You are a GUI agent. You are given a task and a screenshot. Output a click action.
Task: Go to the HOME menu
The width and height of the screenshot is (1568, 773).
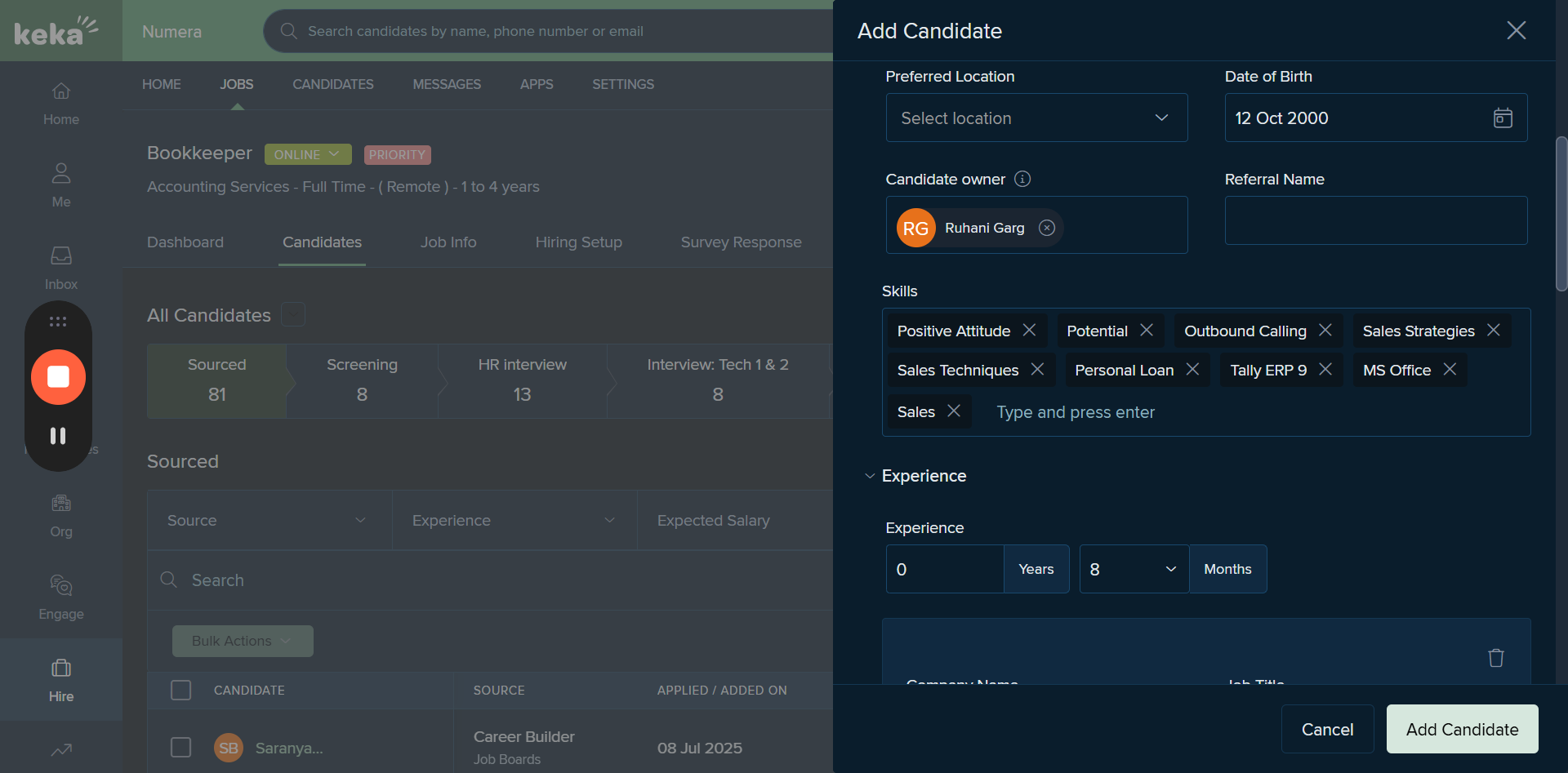point(162,84)
